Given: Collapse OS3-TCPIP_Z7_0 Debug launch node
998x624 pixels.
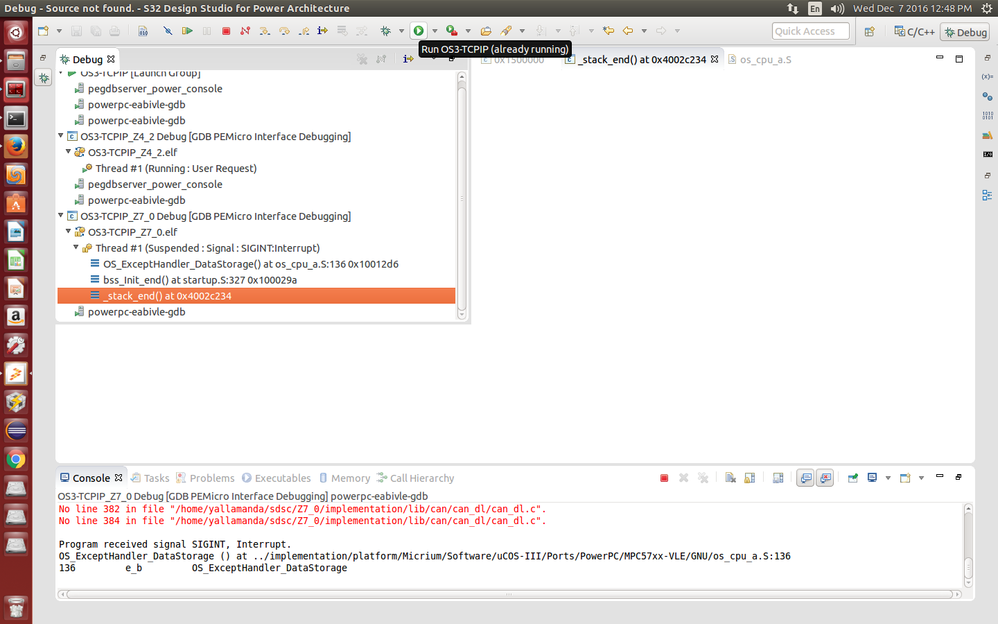Looking at the screenshot, I should tap(61, 215).
